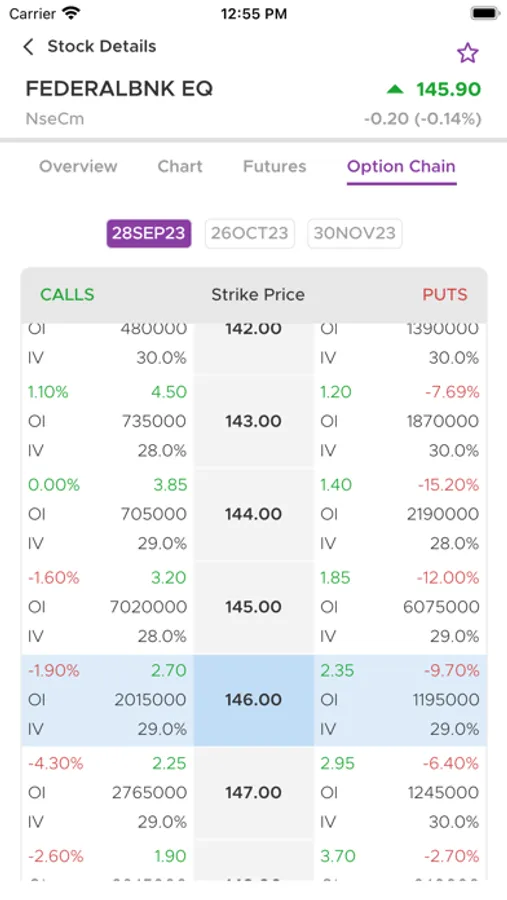Select the 28SEP23 expiry
Image resolution: width=507 pixels, height=900 pixels.
point(149,233)
